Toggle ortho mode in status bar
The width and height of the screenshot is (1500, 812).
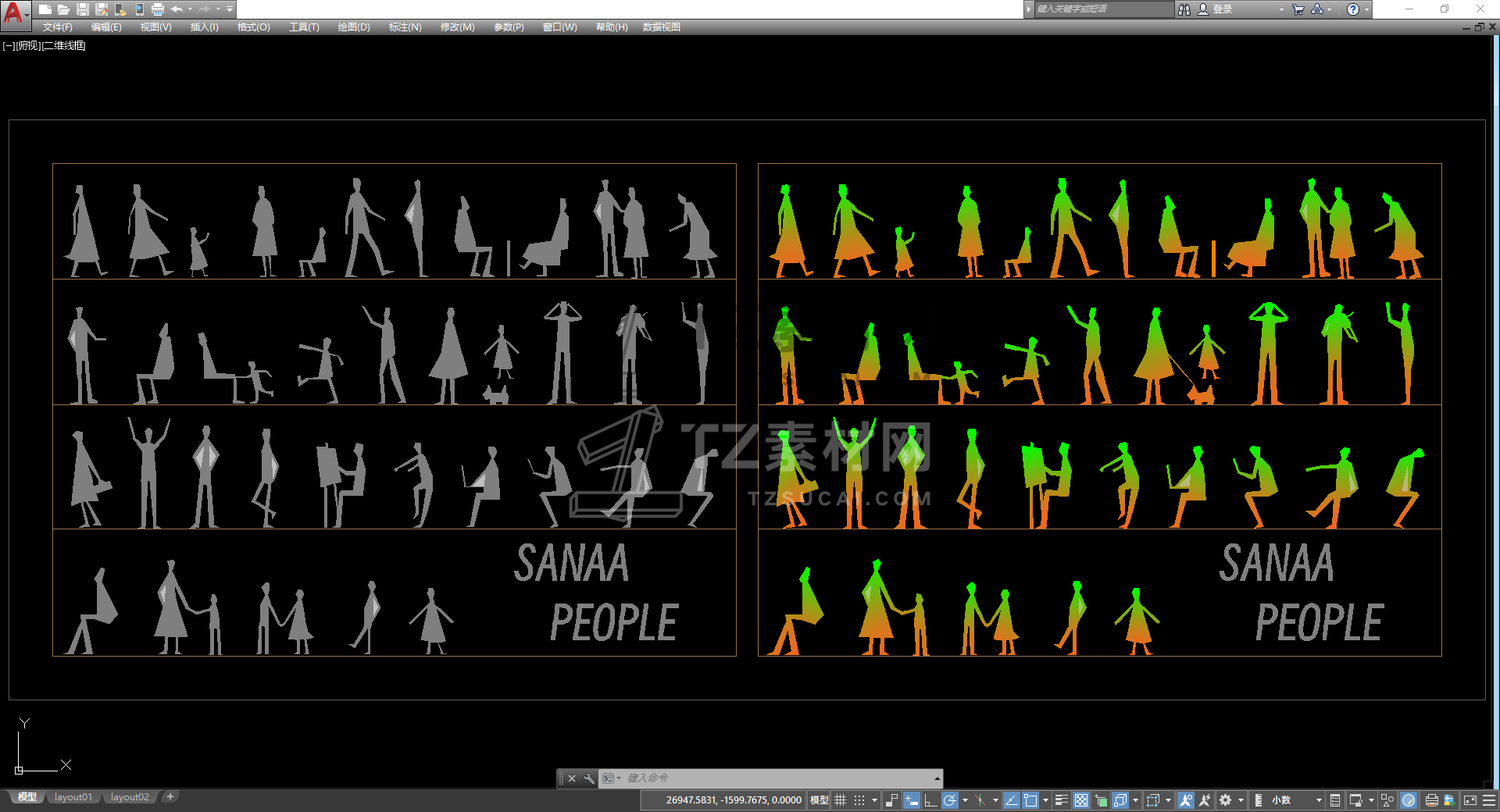(930, 800)
